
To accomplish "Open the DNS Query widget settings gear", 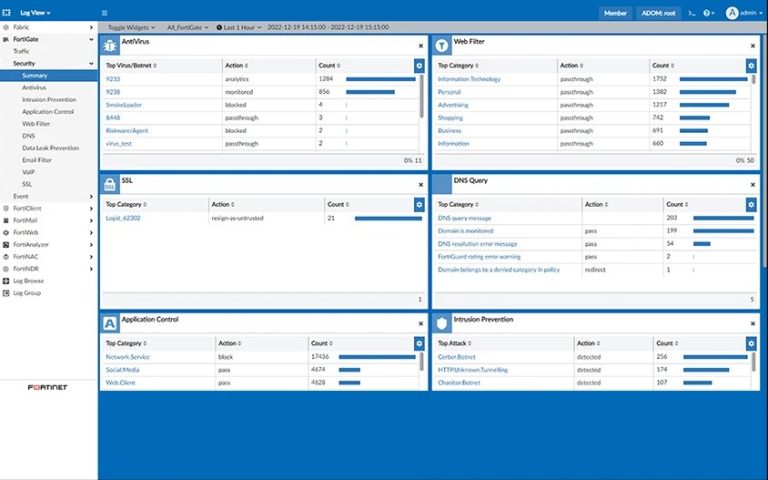I will 751,205.
